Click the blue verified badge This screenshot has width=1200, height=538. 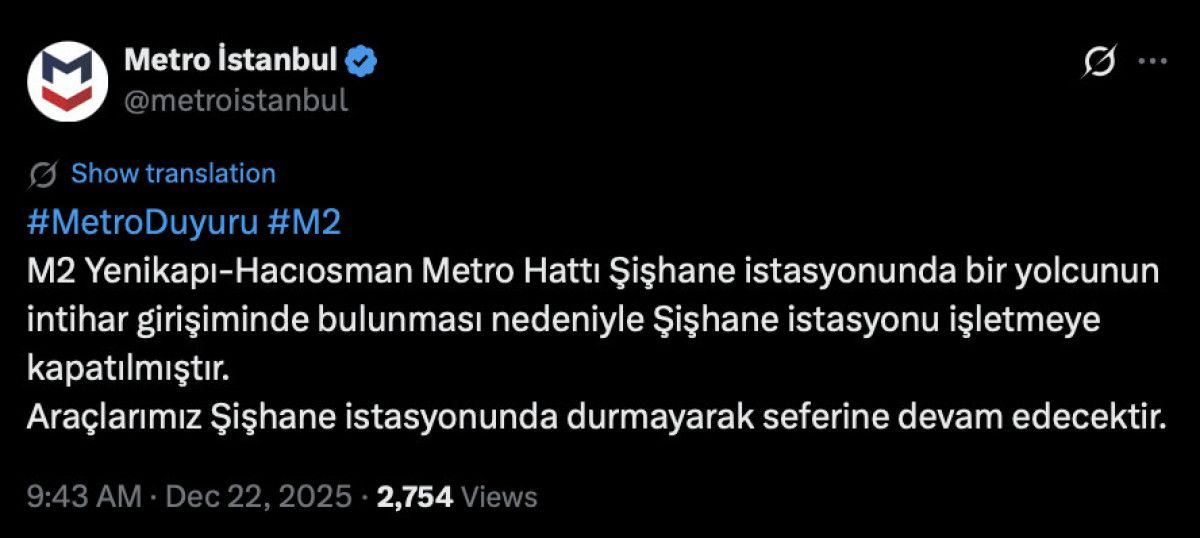(x=361, y=62)
